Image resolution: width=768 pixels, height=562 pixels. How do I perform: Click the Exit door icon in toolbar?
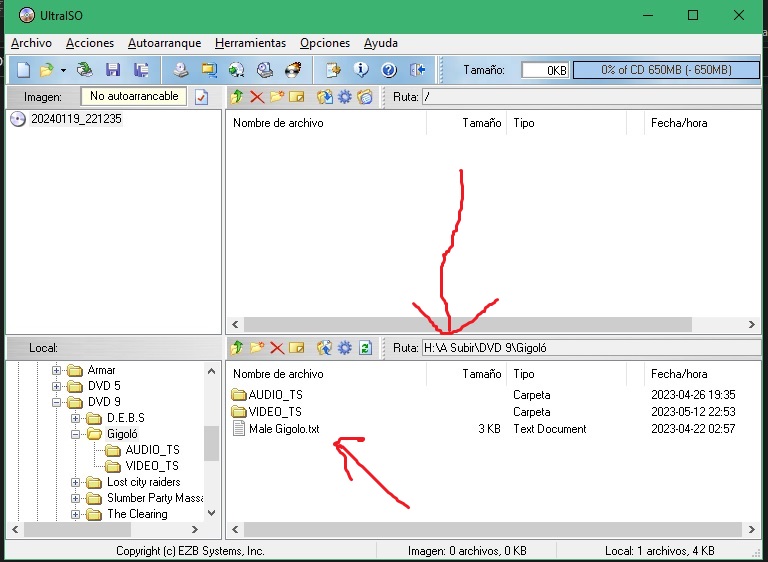(417, 70)
